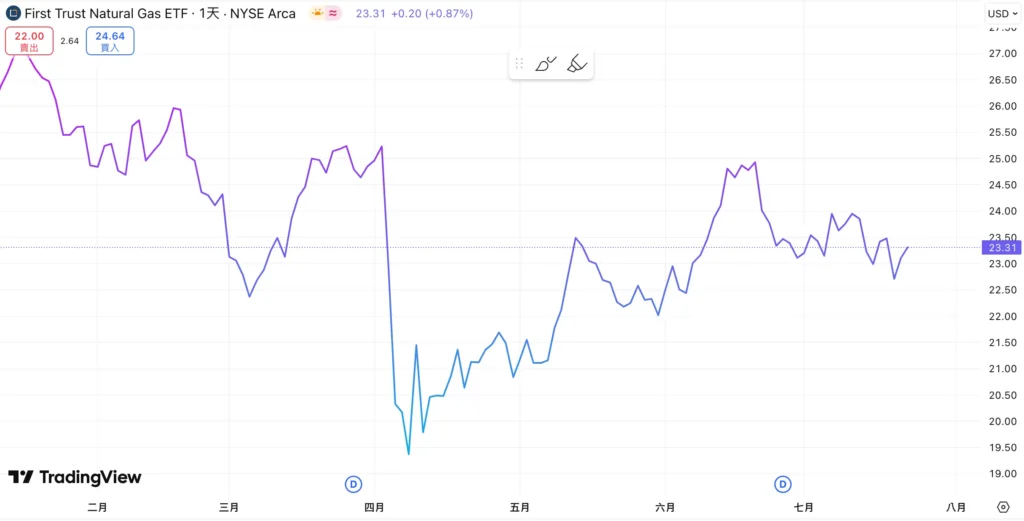Click the 22.00 sell button
1024x521 pixels.
[28, 41]
